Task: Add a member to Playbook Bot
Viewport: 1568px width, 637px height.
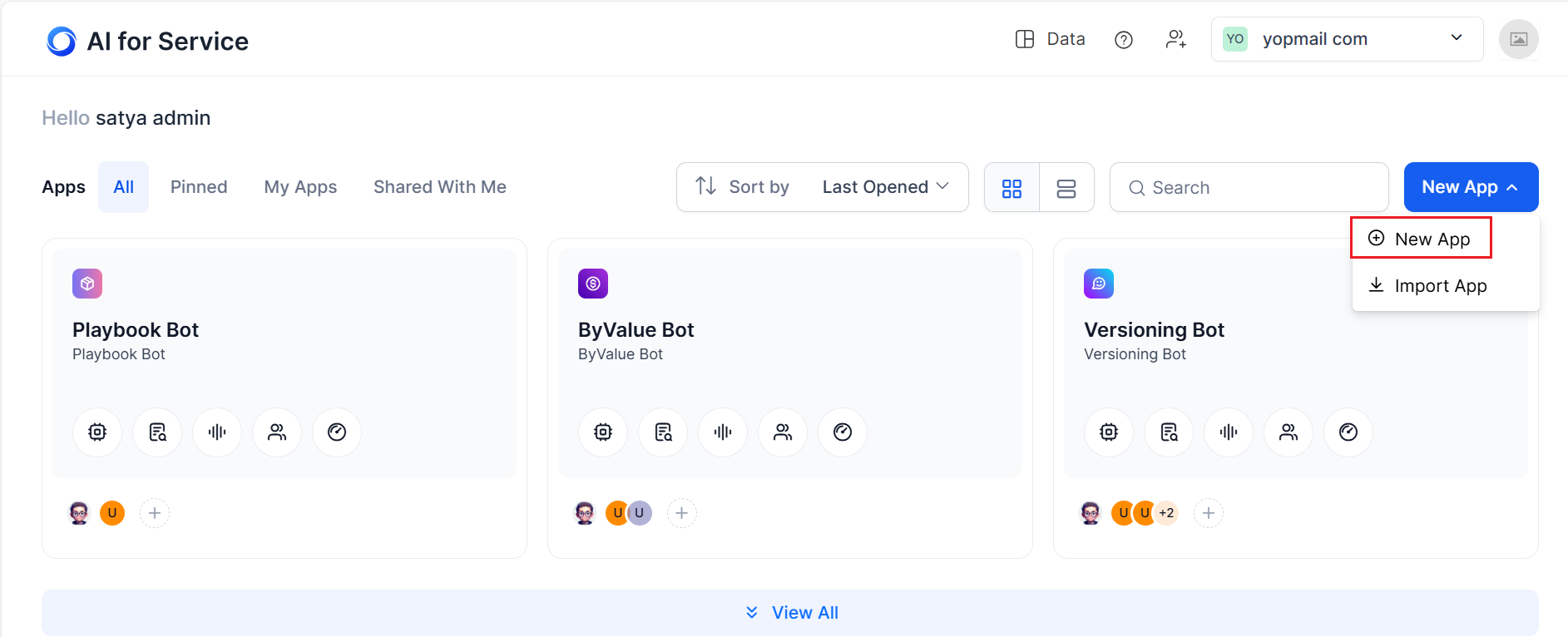Action: [x=155, y=513]
